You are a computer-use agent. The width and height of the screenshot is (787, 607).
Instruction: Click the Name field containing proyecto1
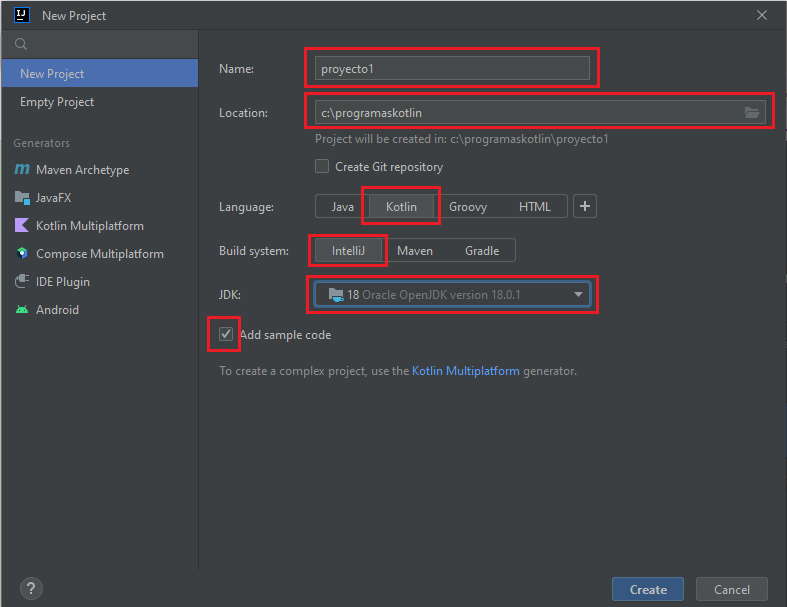452,68
